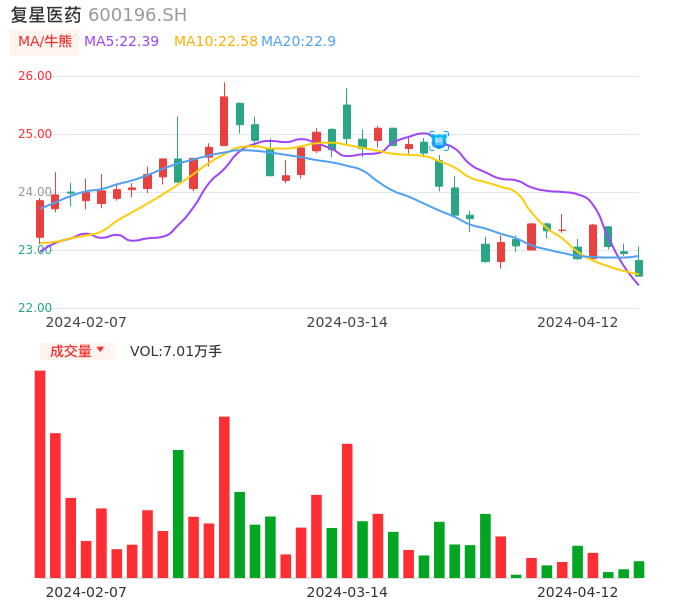The height and width of the screenshot is (606, 686).
Task: Click the 2024-03-14 date label under volume chart
Action: tap(347, 592)
